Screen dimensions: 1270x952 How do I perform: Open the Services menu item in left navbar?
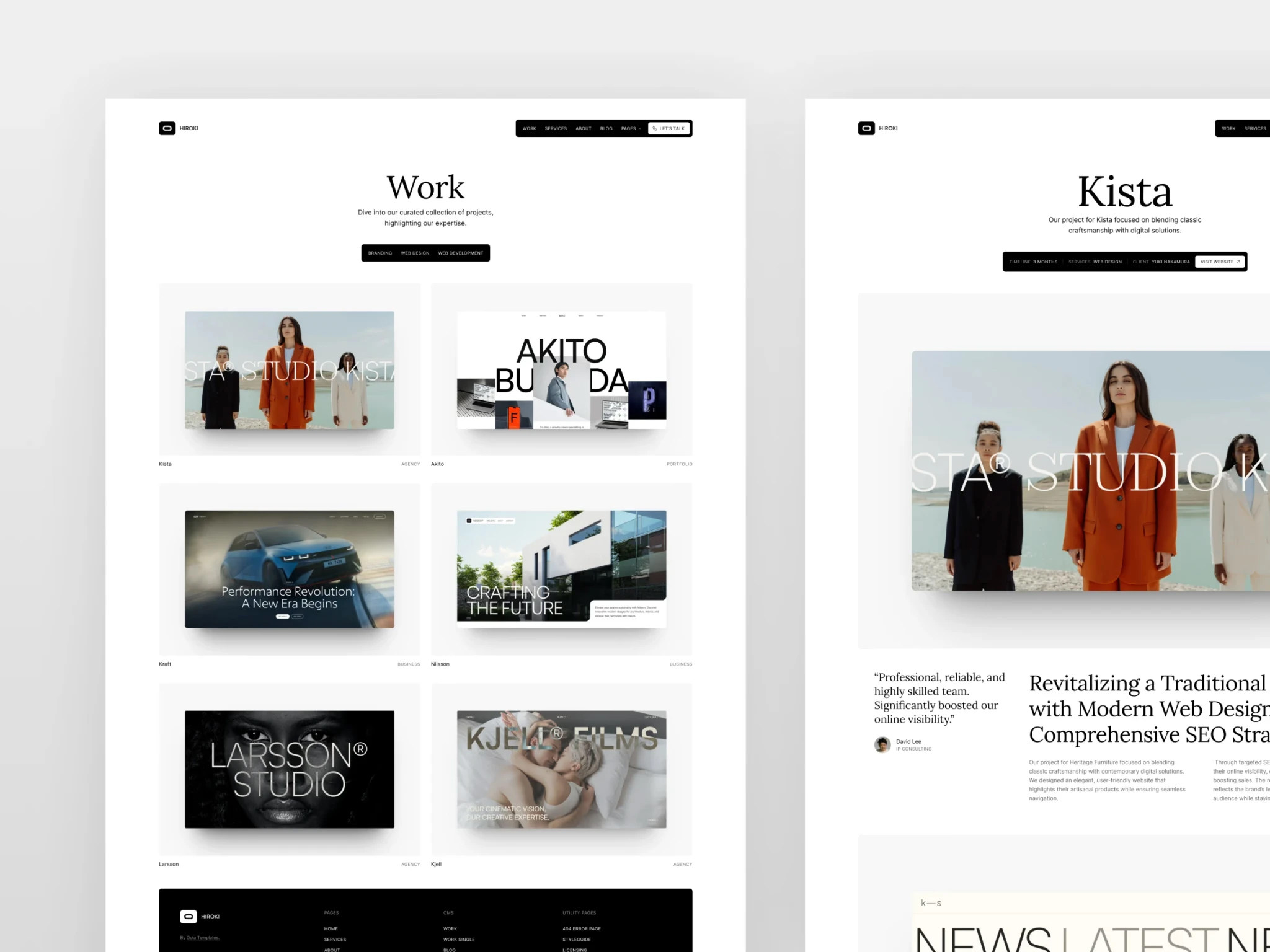(x=556, y=128)
